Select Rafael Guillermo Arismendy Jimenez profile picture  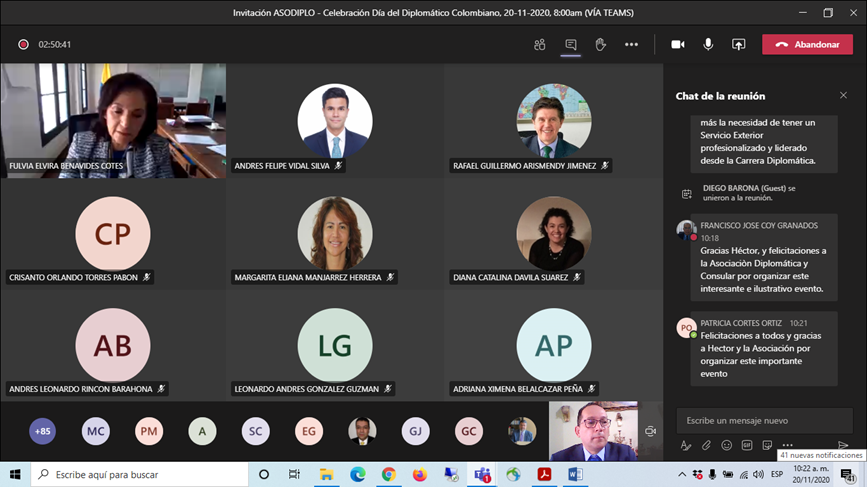554,121
